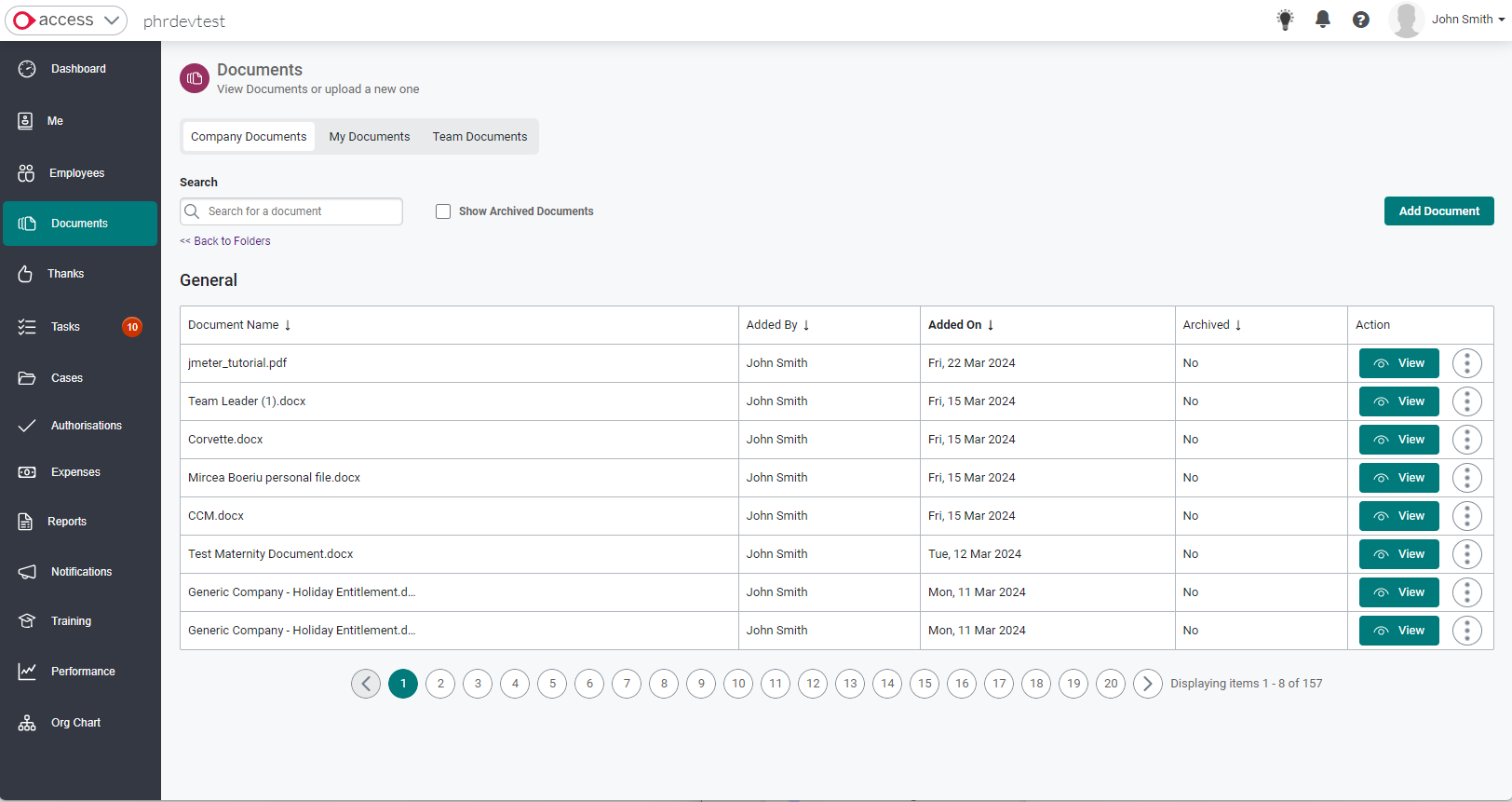The image size is (1512, 802).
Task: Click the Performance chart icon
Action: tap(27, 672)
